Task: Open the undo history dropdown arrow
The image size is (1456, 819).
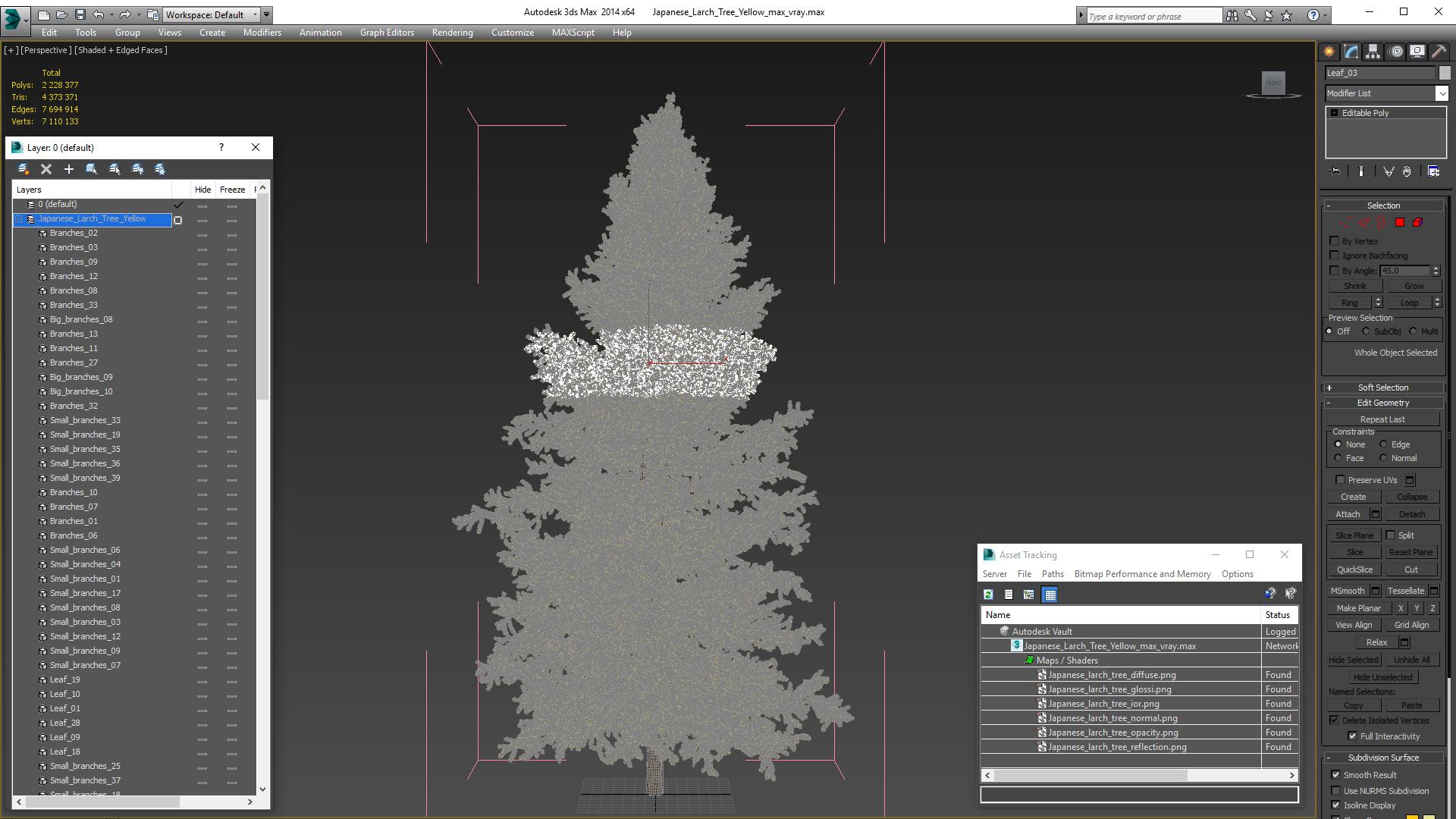Action: [x=111, y=14]
